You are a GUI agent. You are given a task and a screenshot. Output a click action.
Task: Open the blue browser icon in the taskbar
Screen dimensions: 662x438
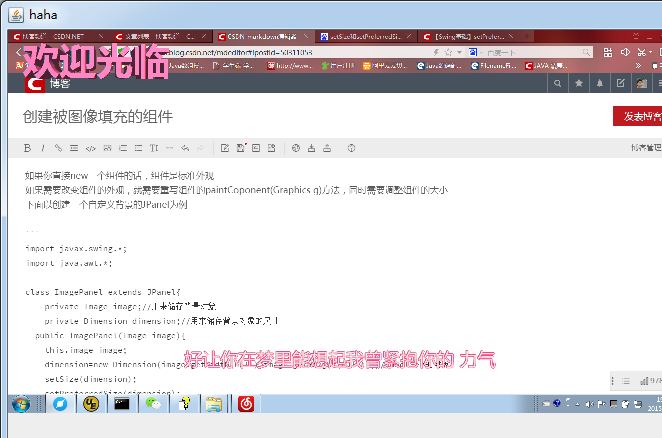point(60,404)
